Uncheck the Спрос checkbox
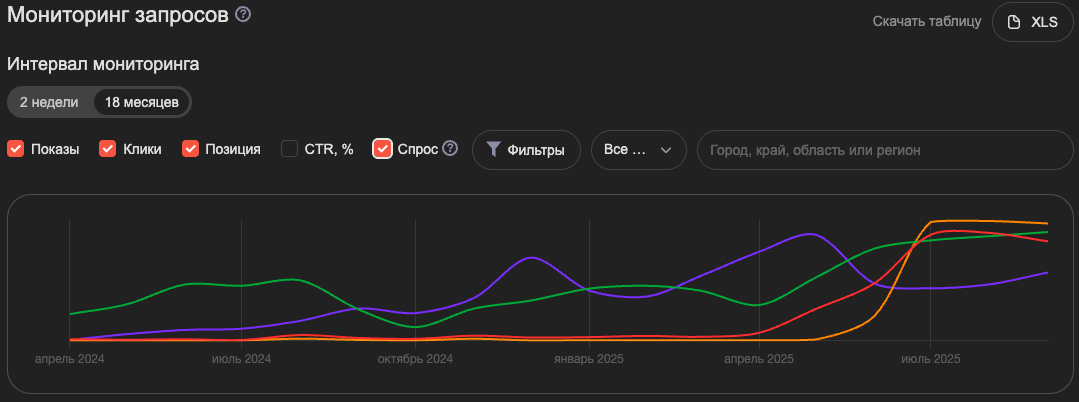This screenshot has height=402, width=1079. click(x=382, y=149)
